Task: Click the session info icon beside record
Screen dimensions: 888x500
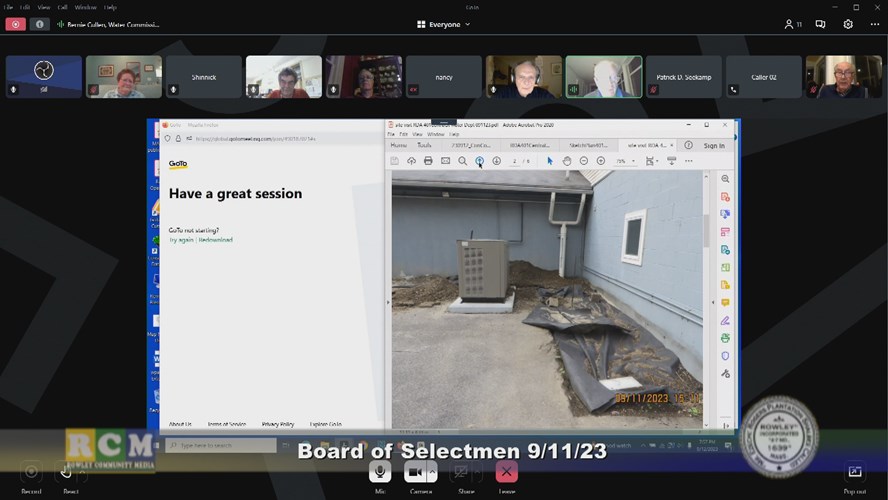Action: (x=39, y=24)
